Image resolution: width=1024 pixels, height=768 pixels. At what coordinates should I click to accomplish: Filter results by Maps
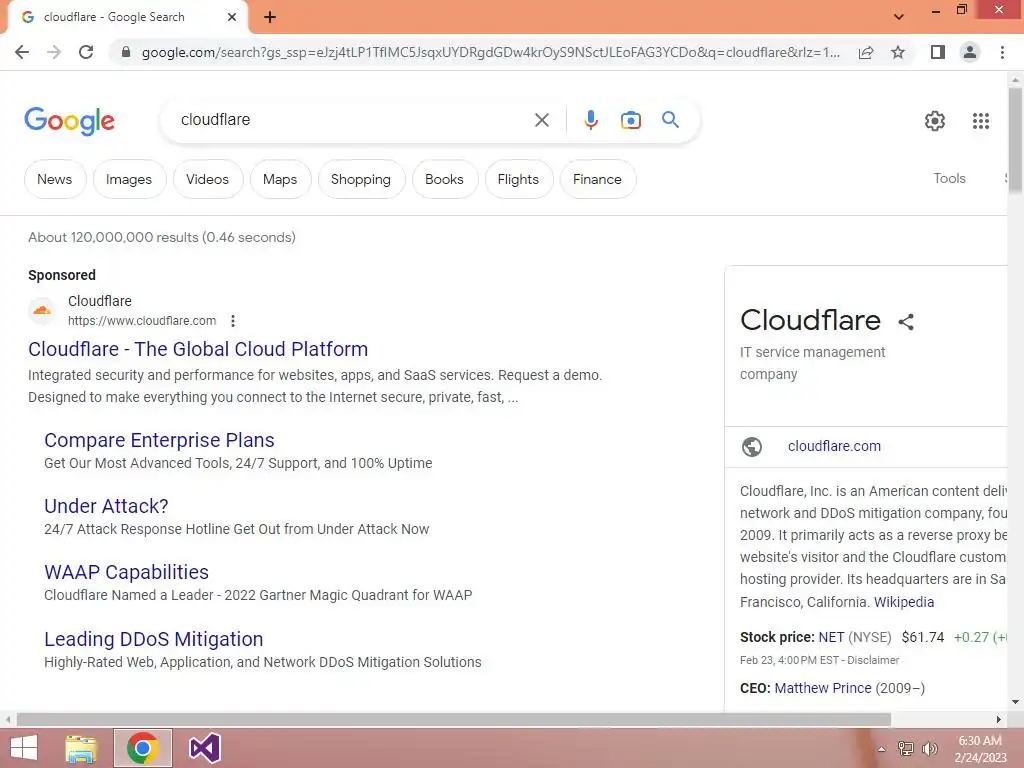(280, 179)
